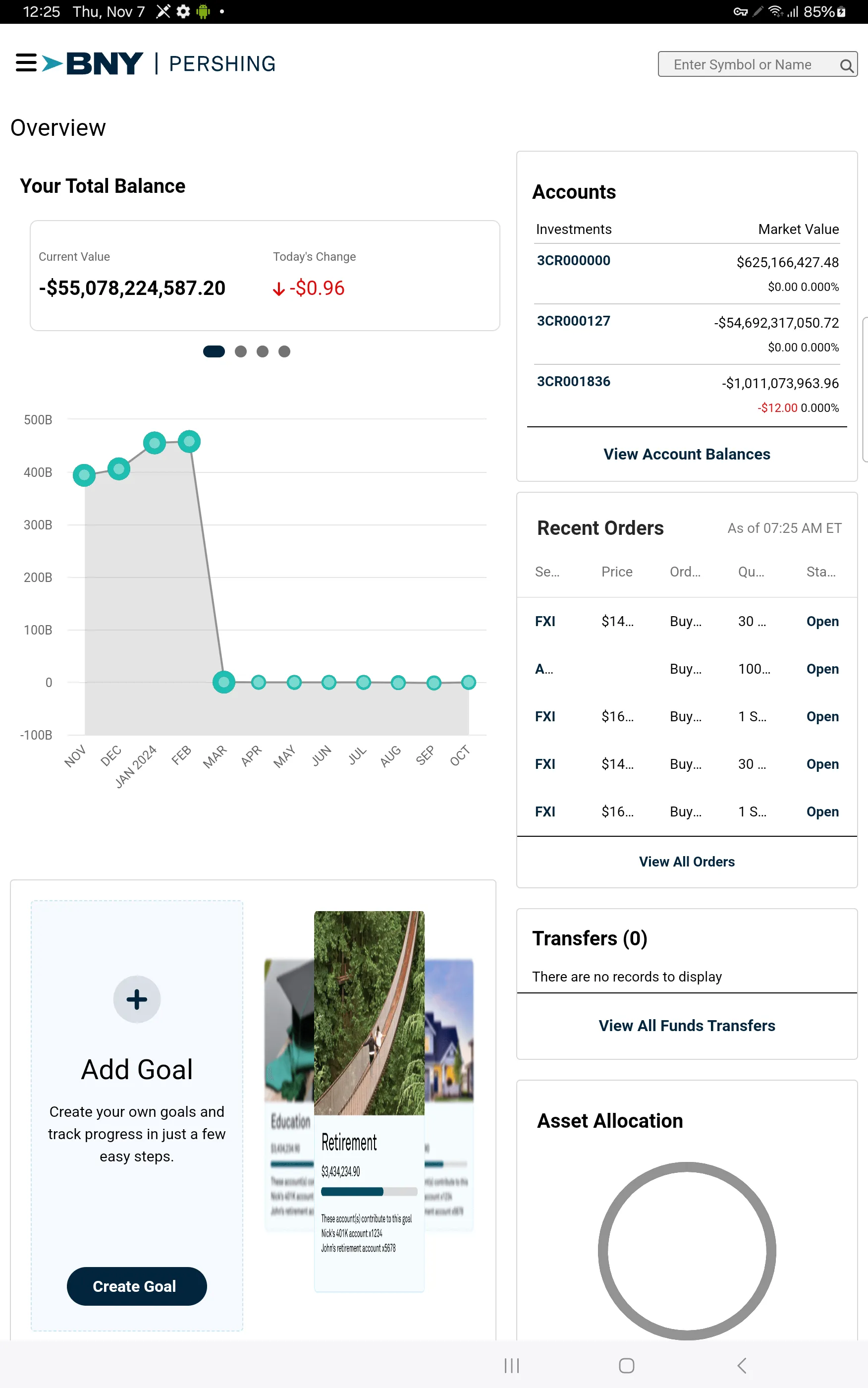Click the OCT data point on chart
Image resolution: width=868 pixels, height=1388 pixels.
[x=469, y=682]
